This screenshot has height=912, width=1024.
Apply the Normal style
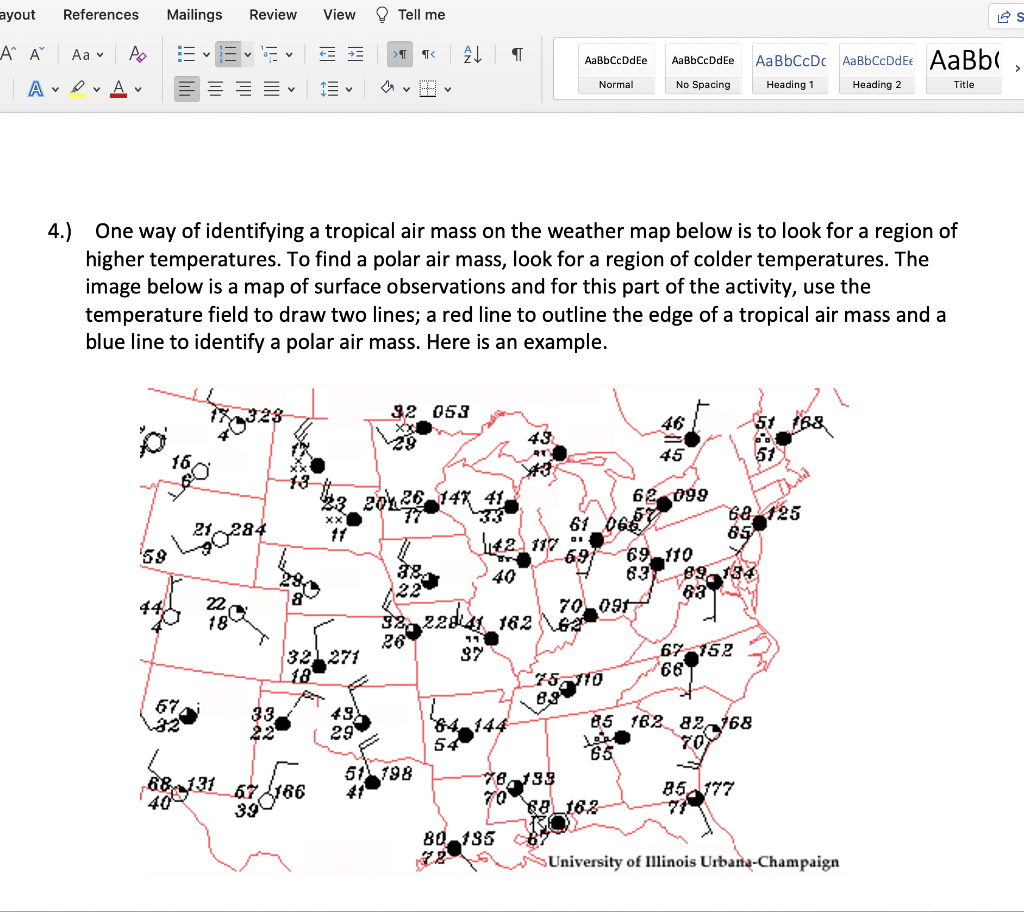coord(616,69)
